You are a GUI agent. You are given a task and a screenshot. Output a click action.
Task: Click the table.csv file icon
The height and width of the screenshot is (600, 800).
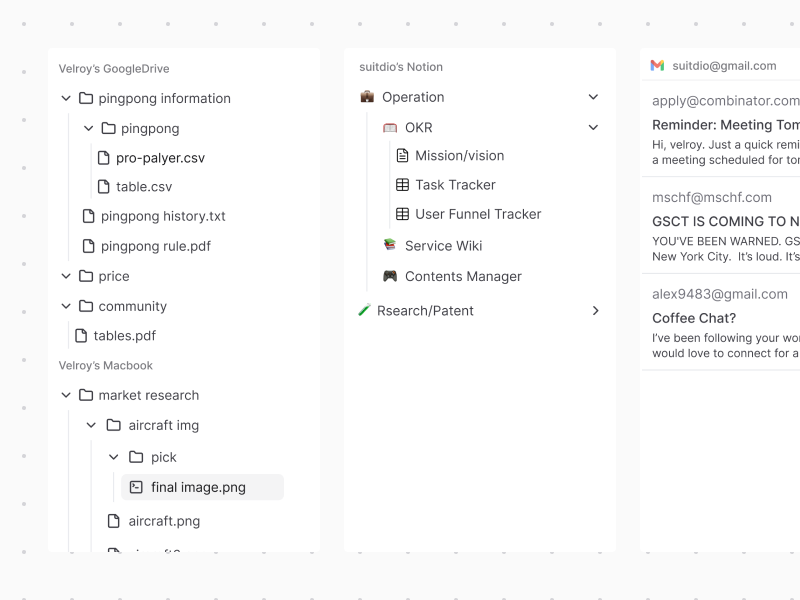[104, 187]
